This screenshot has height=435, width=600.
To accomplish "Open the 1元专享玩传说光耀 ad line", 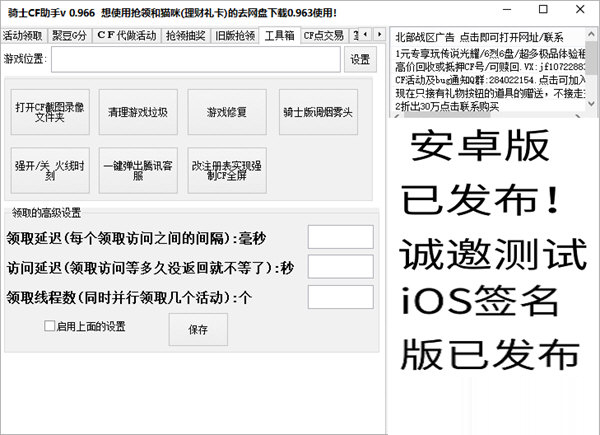I will coord(489,54).
